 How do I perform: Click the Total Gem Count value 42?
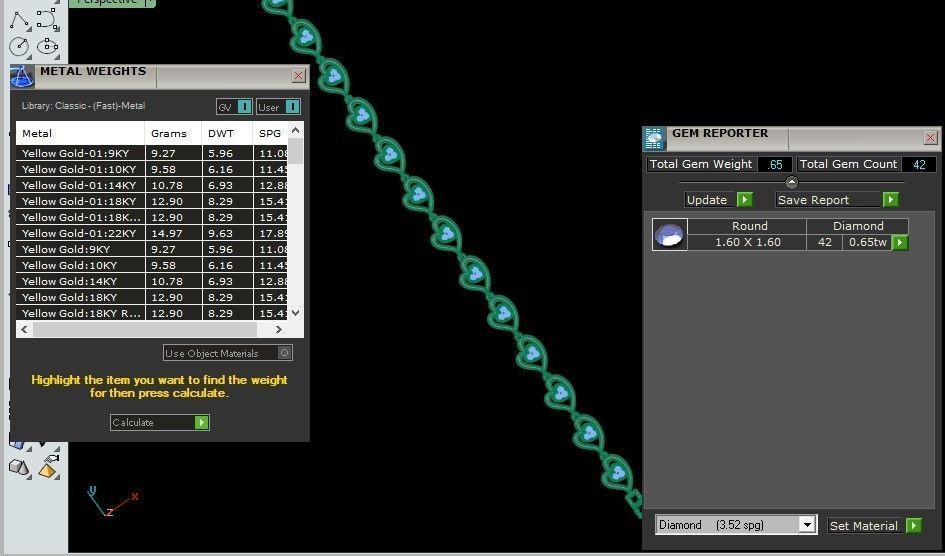point(919,164)
